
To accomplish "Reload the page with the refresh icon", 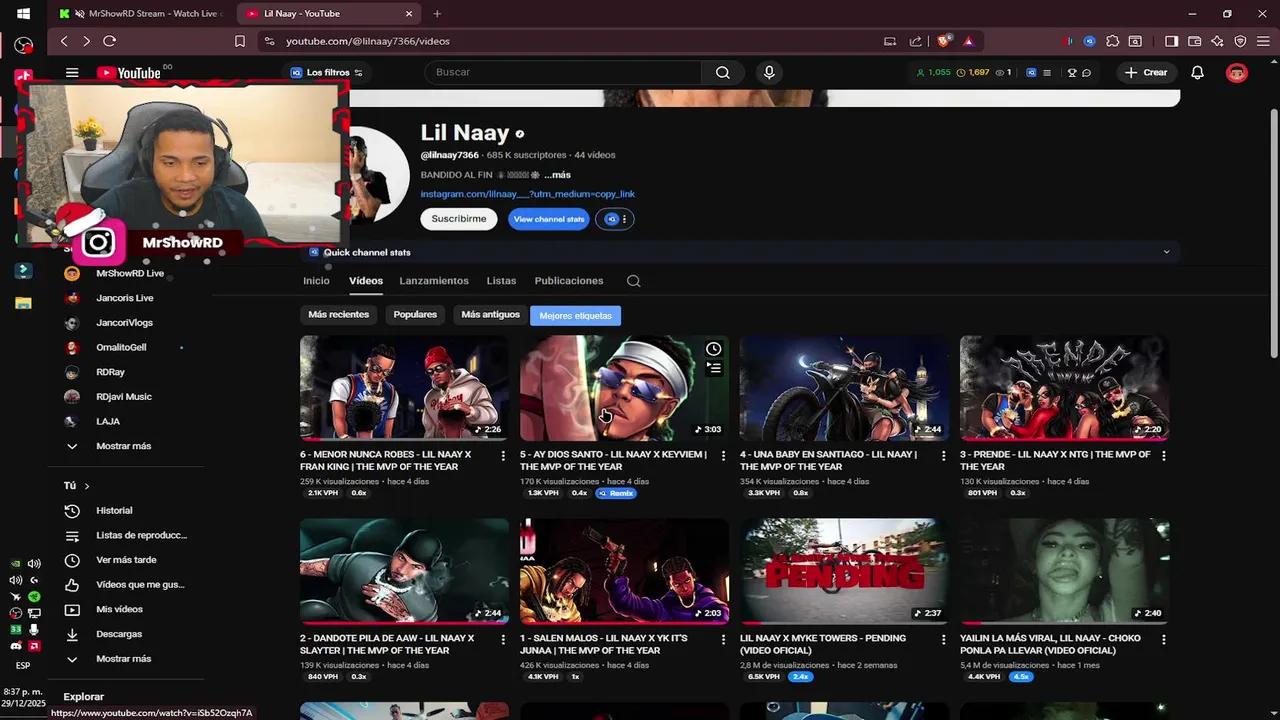I will pyautogui.click(x=109, y=41).
